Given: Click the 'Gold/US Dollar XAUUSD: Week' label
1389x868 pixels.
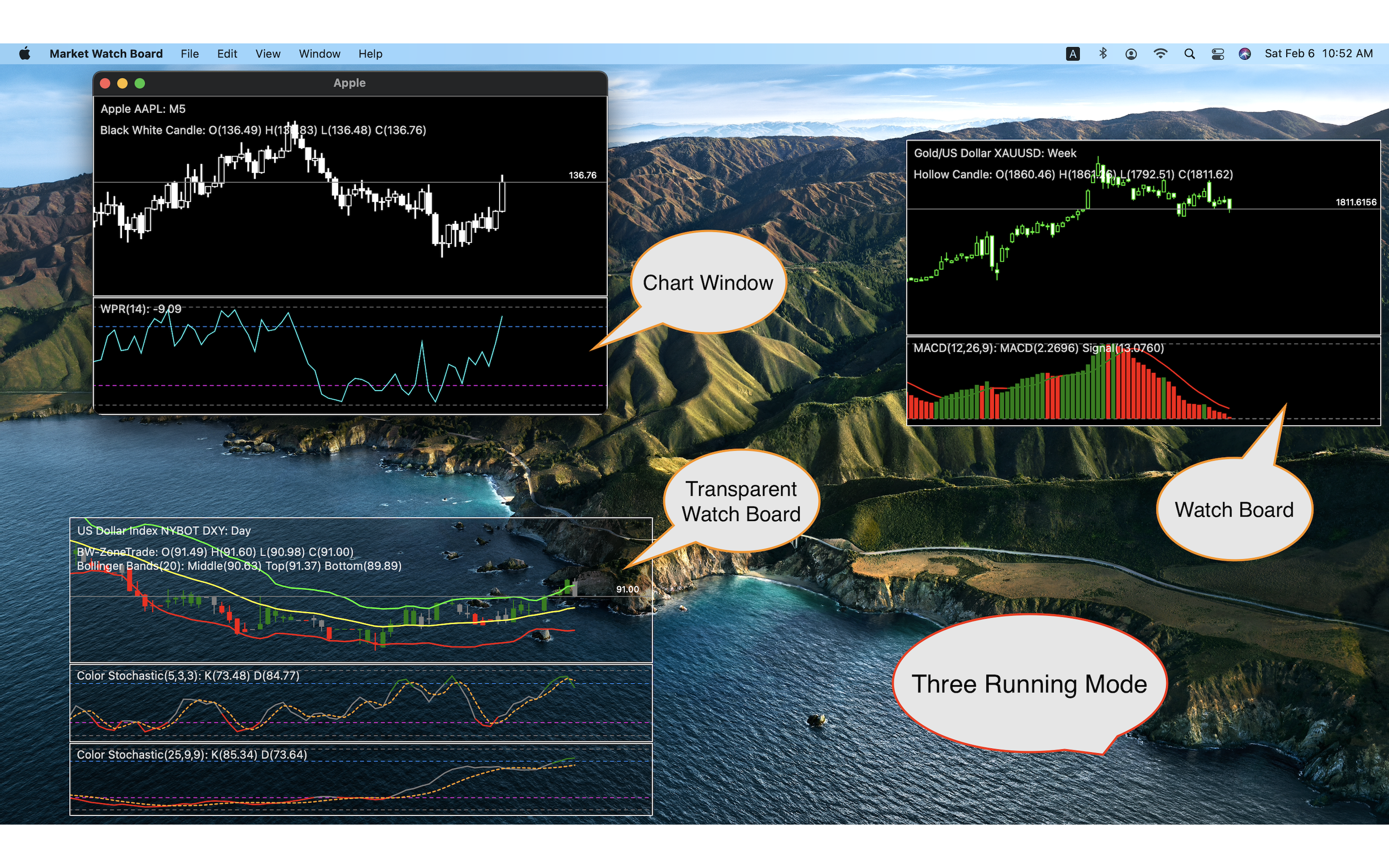Looking at the screenshot, I should (x=994, y=153).
